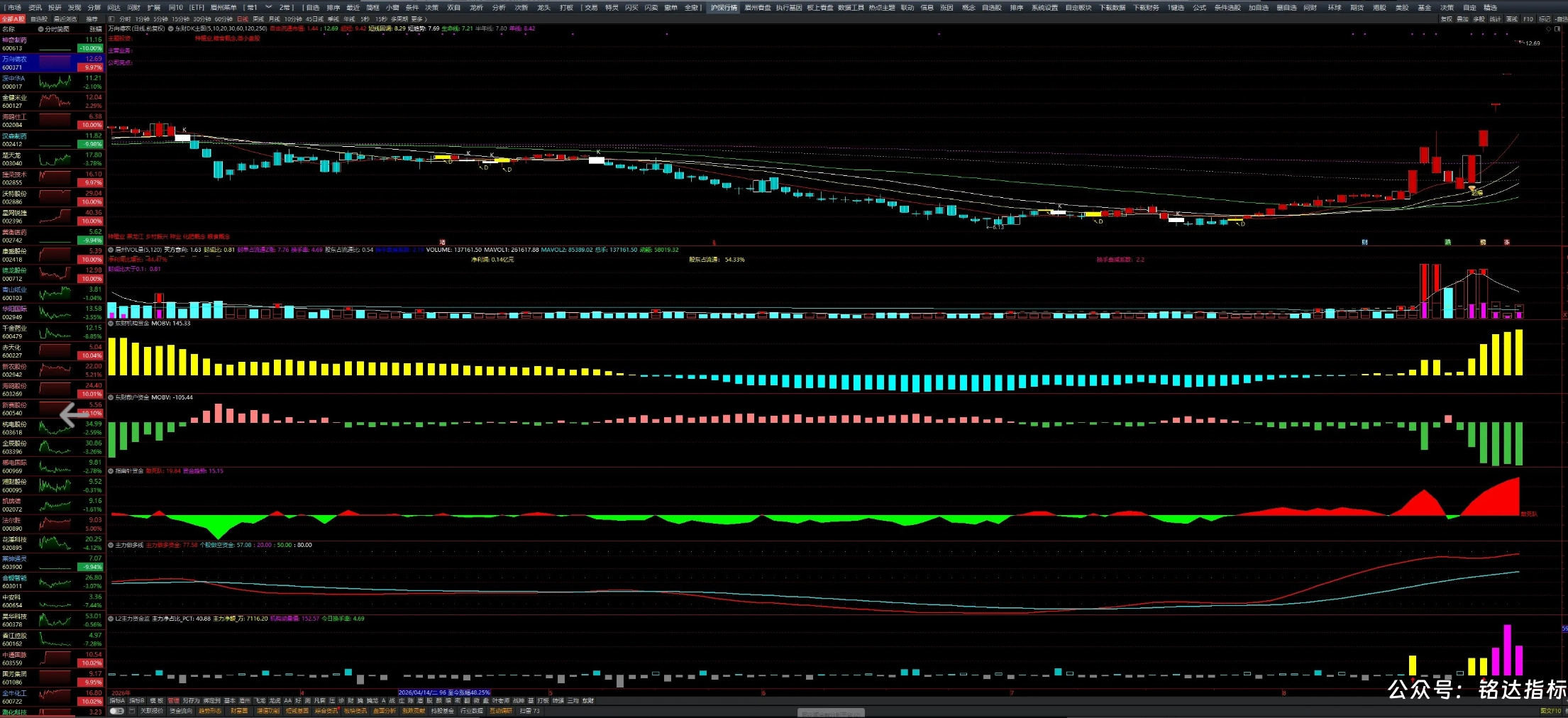Viewport: 1568px width, 718px height.
Task: Click the 综合资讯 button
Action: tap(326, 711)
